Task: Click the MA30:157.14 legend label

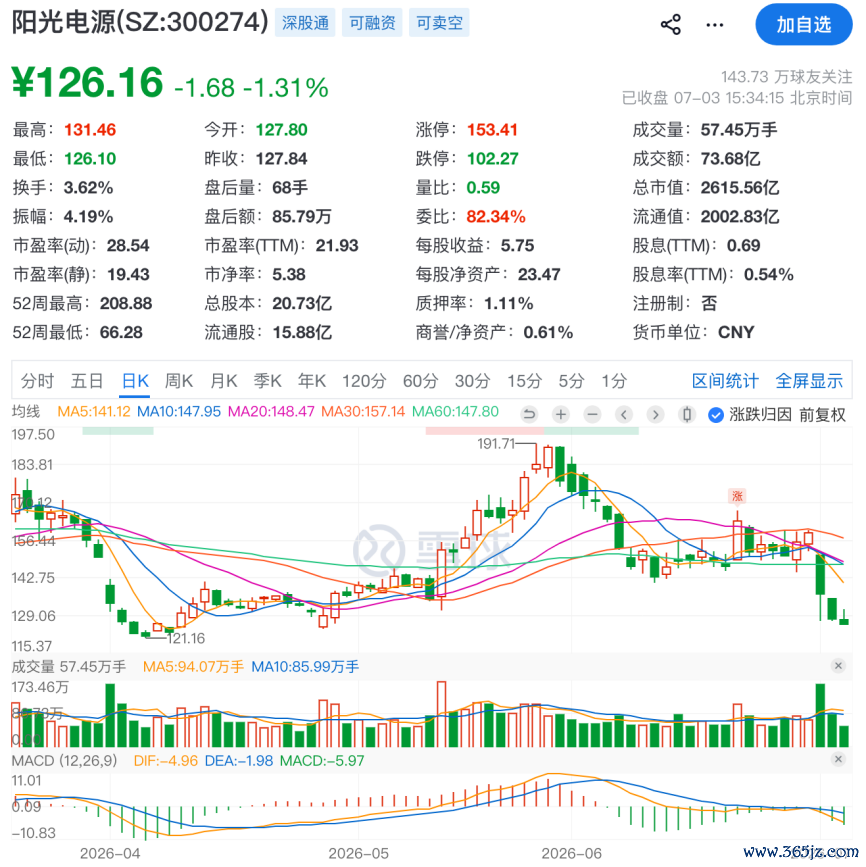Action: pyautogui.click(x=363, y=411)
